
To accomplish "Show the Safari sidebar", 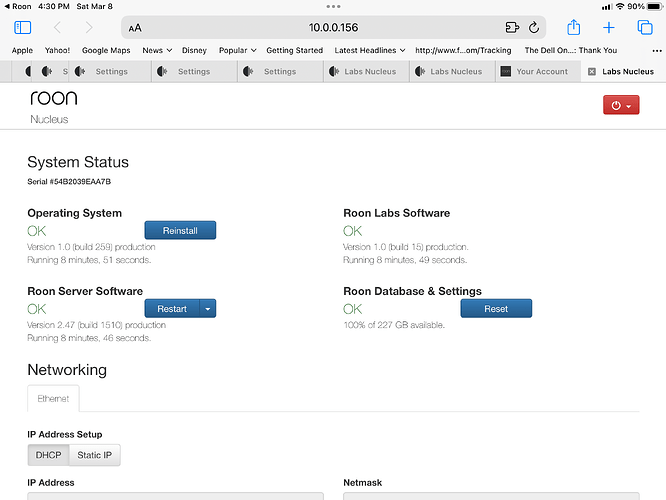I will (23, 28).
